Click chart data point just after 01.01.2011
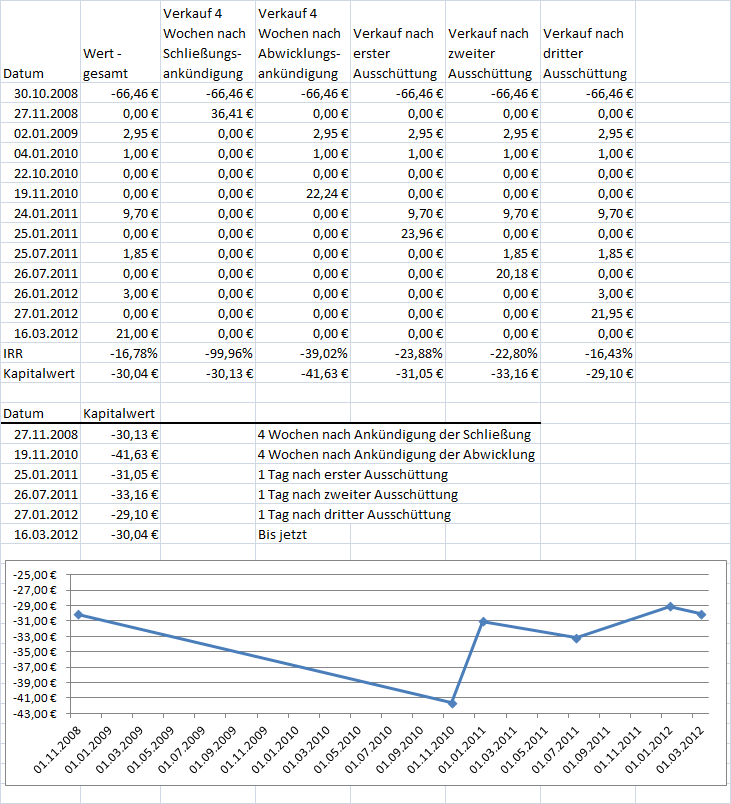The height and width of the screenshot is (804, 731). pos(483,621)
